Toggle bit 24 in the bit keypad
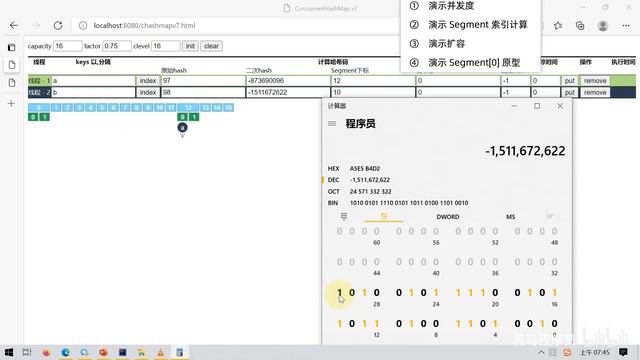Viewport: 640px width, 360px height. (x=436, y=293)
